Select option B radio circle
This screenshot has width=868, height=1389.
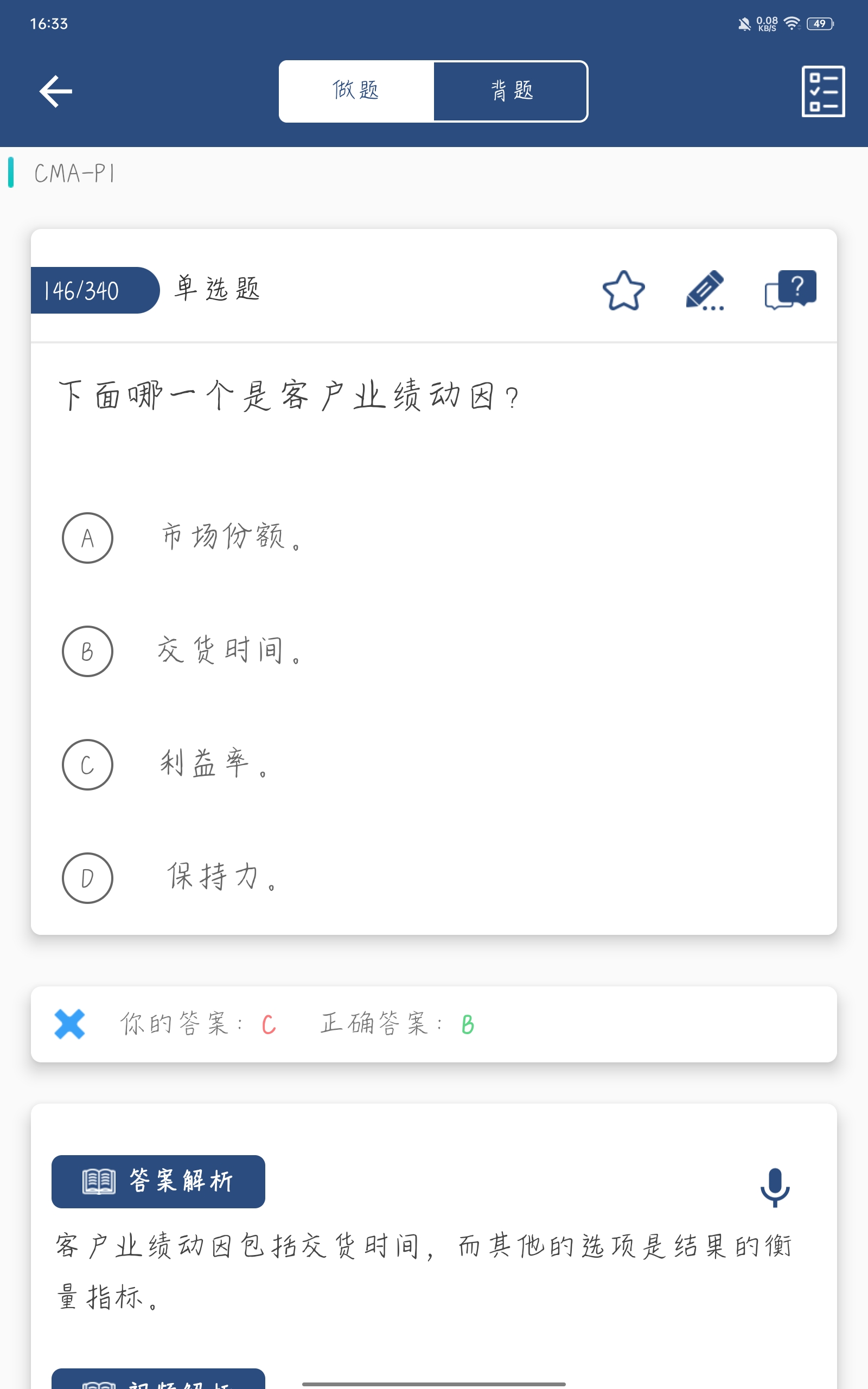(87, 652)
